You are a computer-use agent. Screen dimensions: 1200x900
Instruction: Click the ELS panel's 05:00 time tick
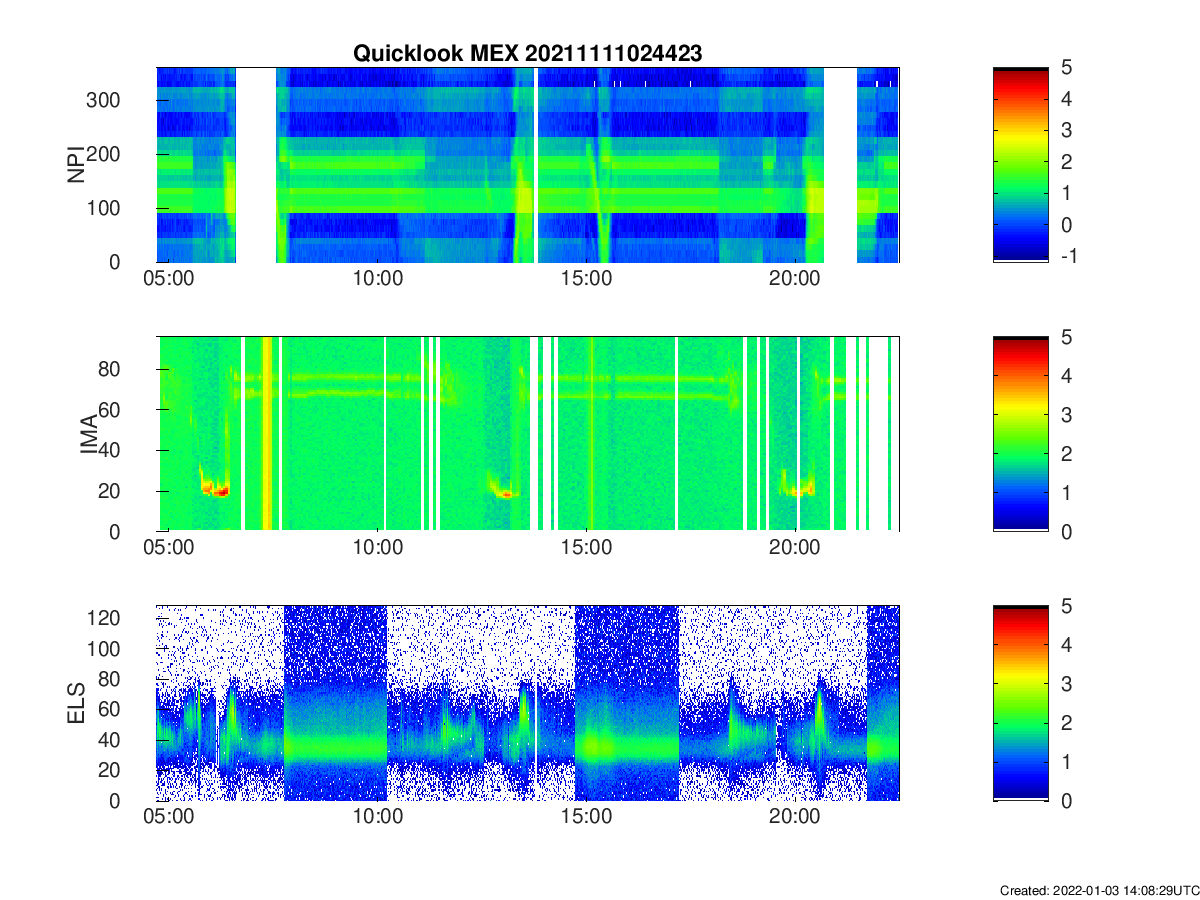coord(169,816)
